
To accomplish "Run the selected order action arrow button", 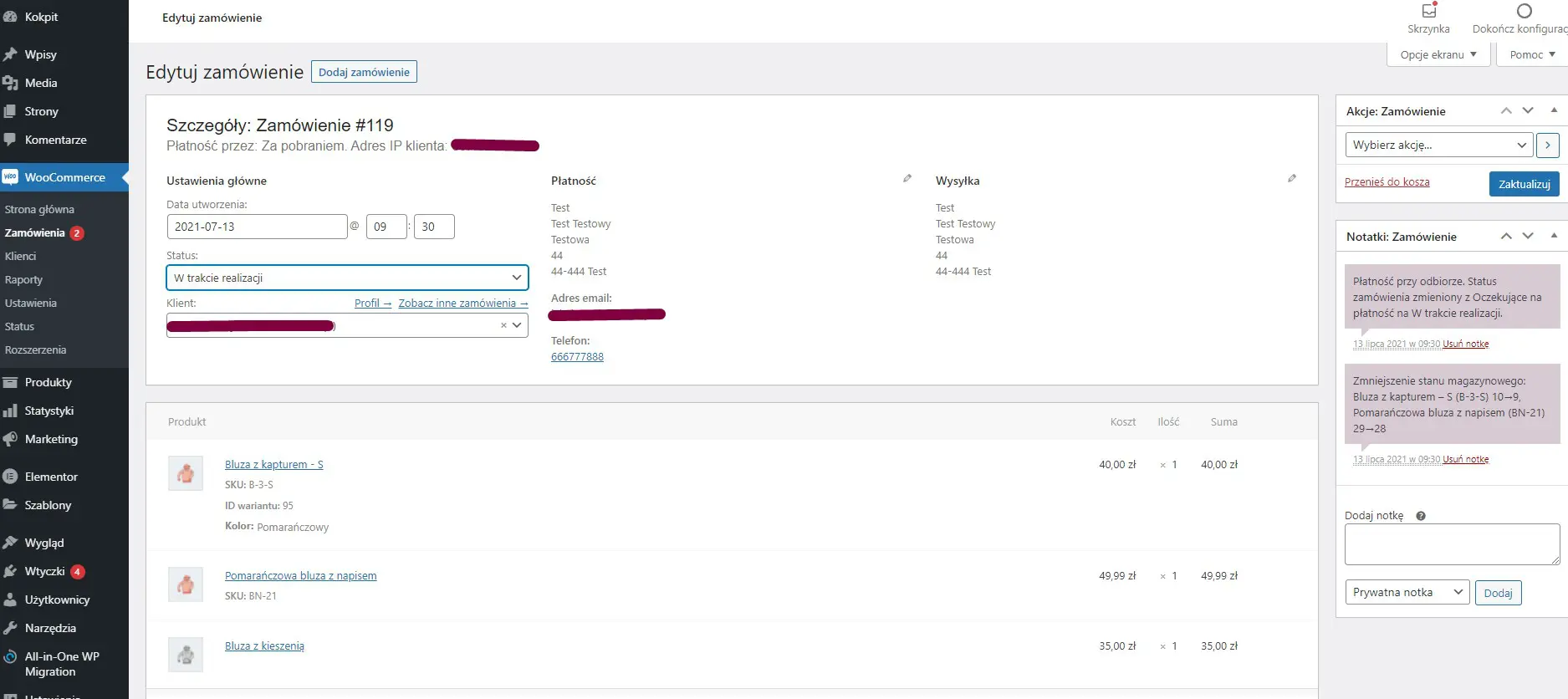I will pyautogui.click(x=1547, y=145).
